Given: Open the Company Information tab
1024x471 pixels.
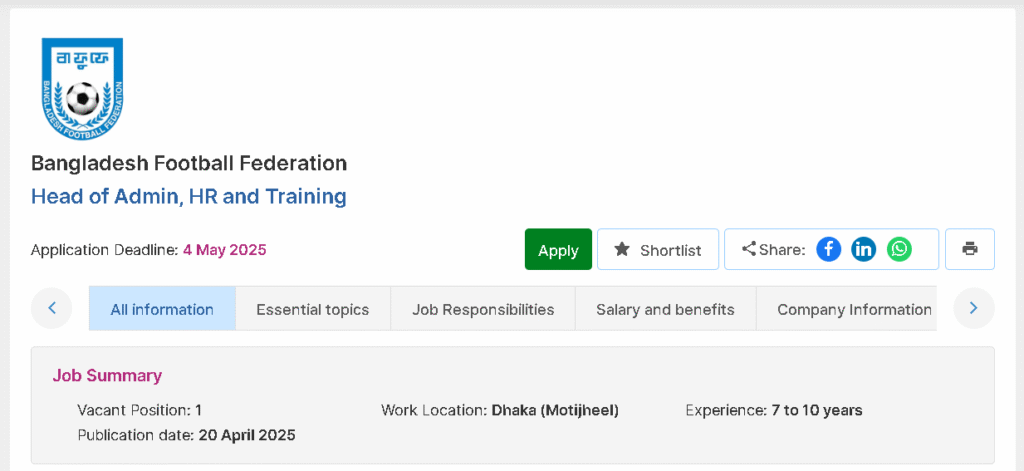Looking at the screenshot, I should pyautogui.click(x=846, y=309).
